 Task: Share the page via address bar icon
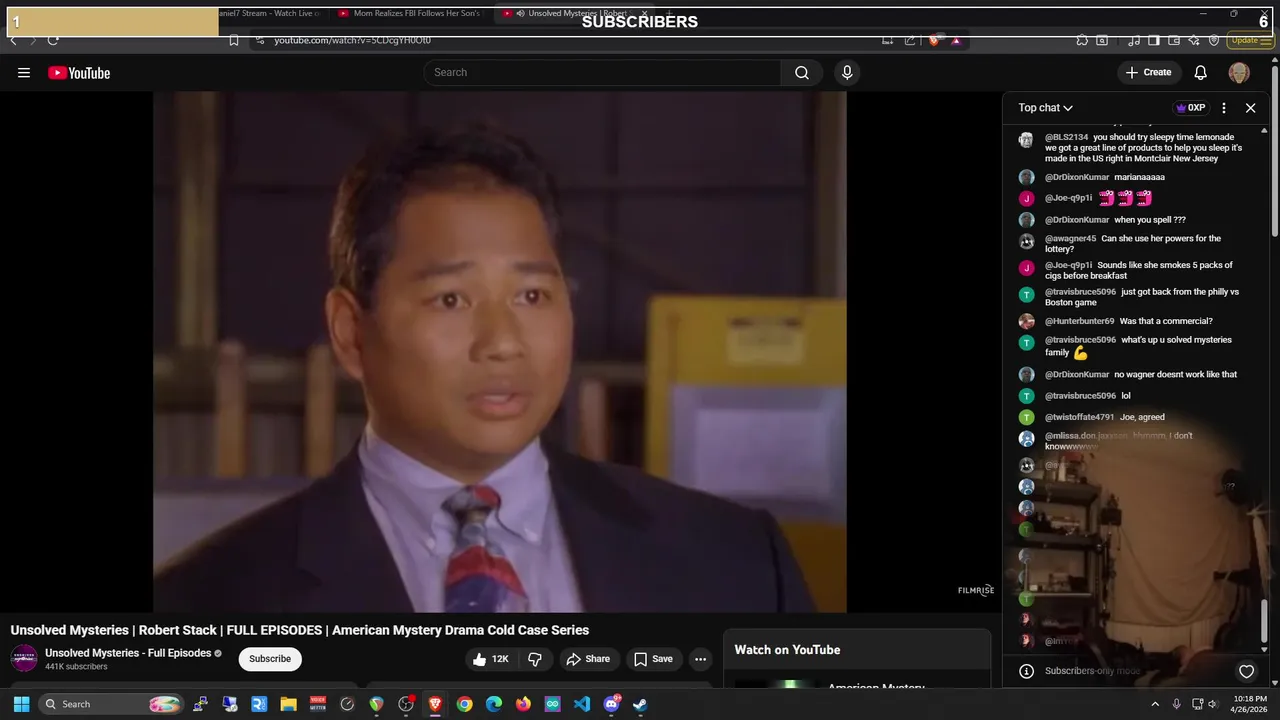tap(910, 40)
